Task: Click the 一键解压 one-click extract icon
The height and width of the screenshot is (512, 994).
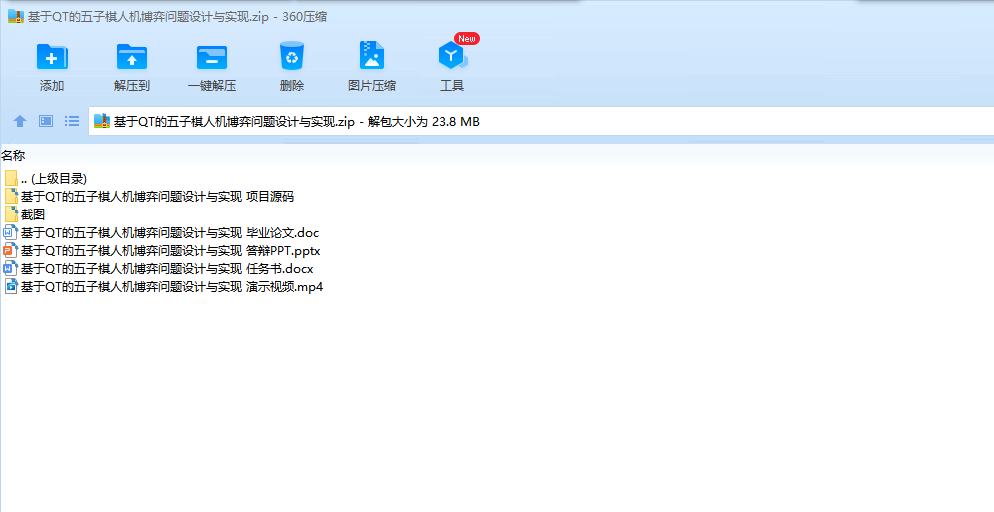Action: coord(212,57)
